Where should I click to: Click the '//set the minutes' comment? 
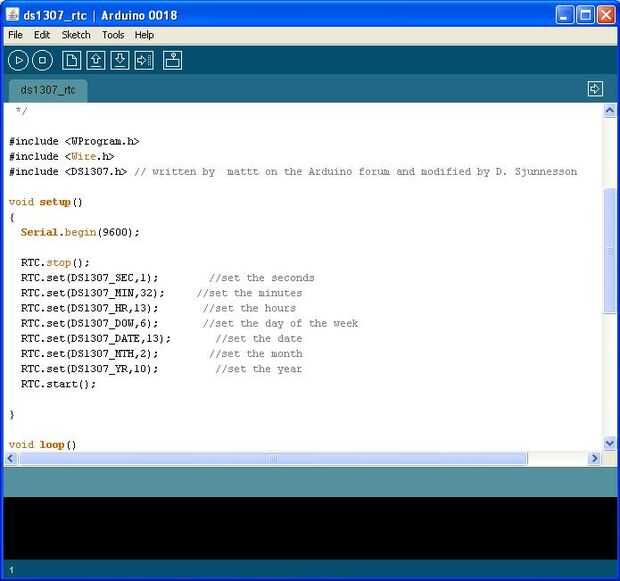point(250,293)
